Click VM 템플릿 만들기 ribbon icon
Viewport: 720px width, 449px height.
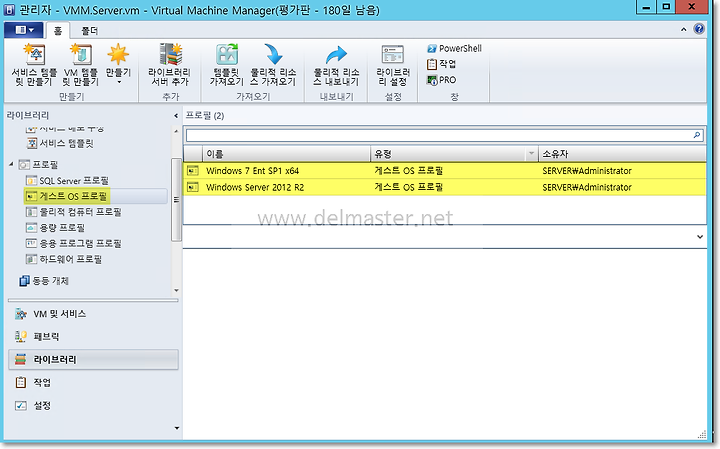(81, 65)
